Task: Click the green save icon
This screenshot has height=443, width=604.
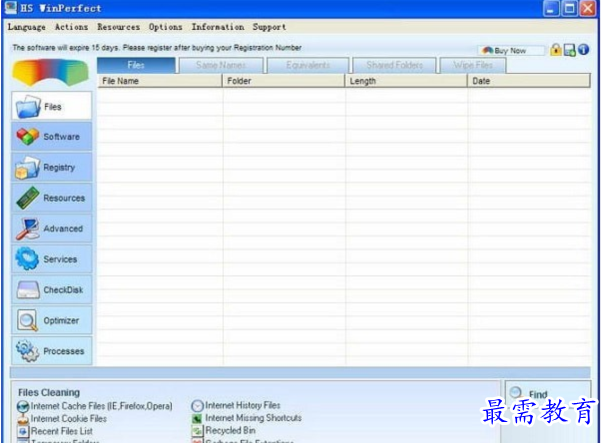Action: click(570, 50)
